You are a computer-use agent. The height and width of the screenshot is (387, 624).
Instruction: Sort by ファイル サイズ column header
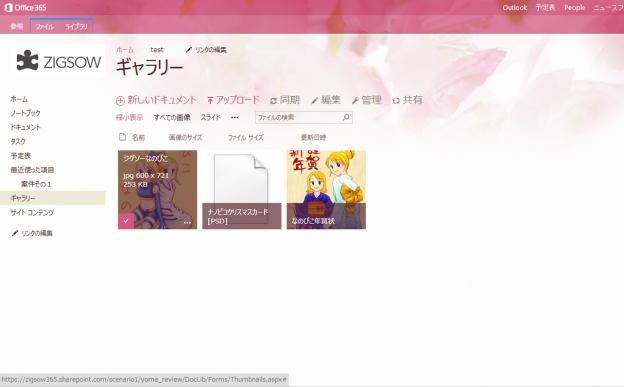[245, 137]
